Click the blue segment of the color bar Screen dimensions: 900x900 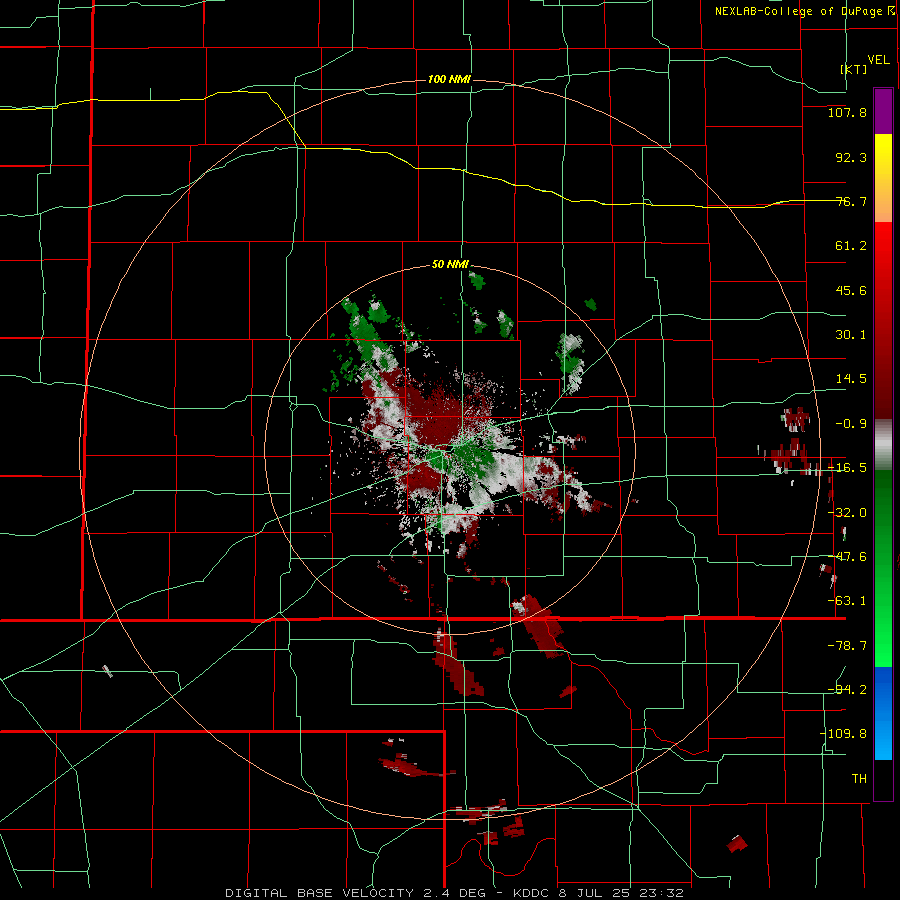coord(883,713)
